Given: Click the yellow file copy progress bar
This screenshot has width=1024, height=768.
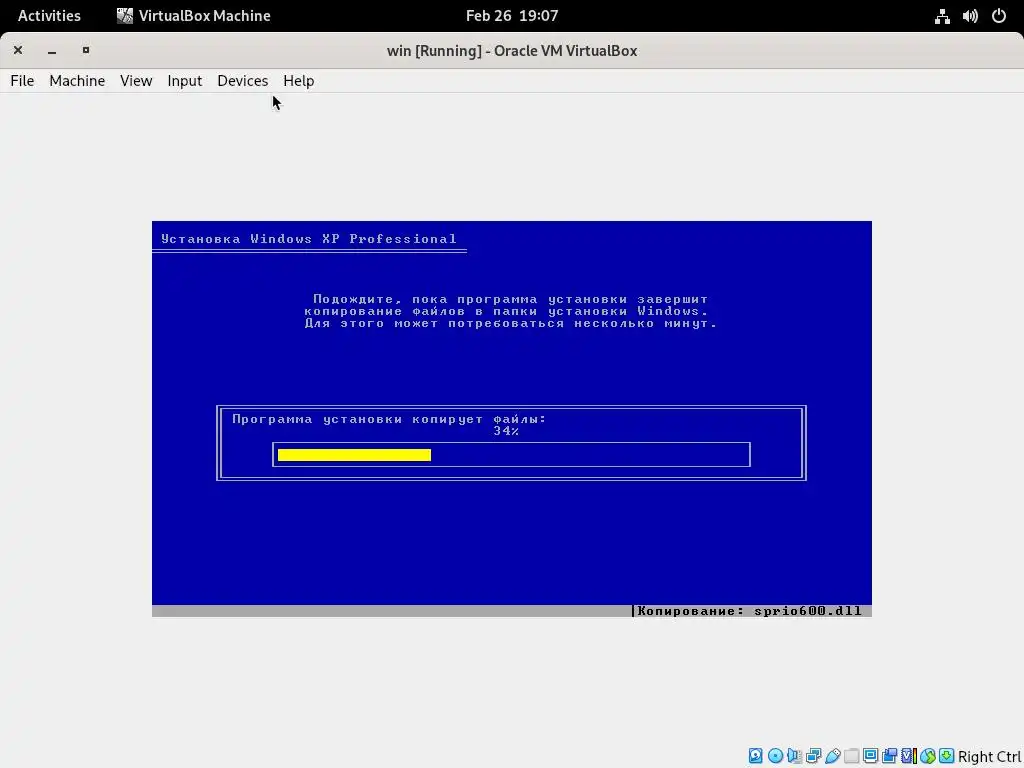Looking at the screenshot, I should tap(354, 455).
